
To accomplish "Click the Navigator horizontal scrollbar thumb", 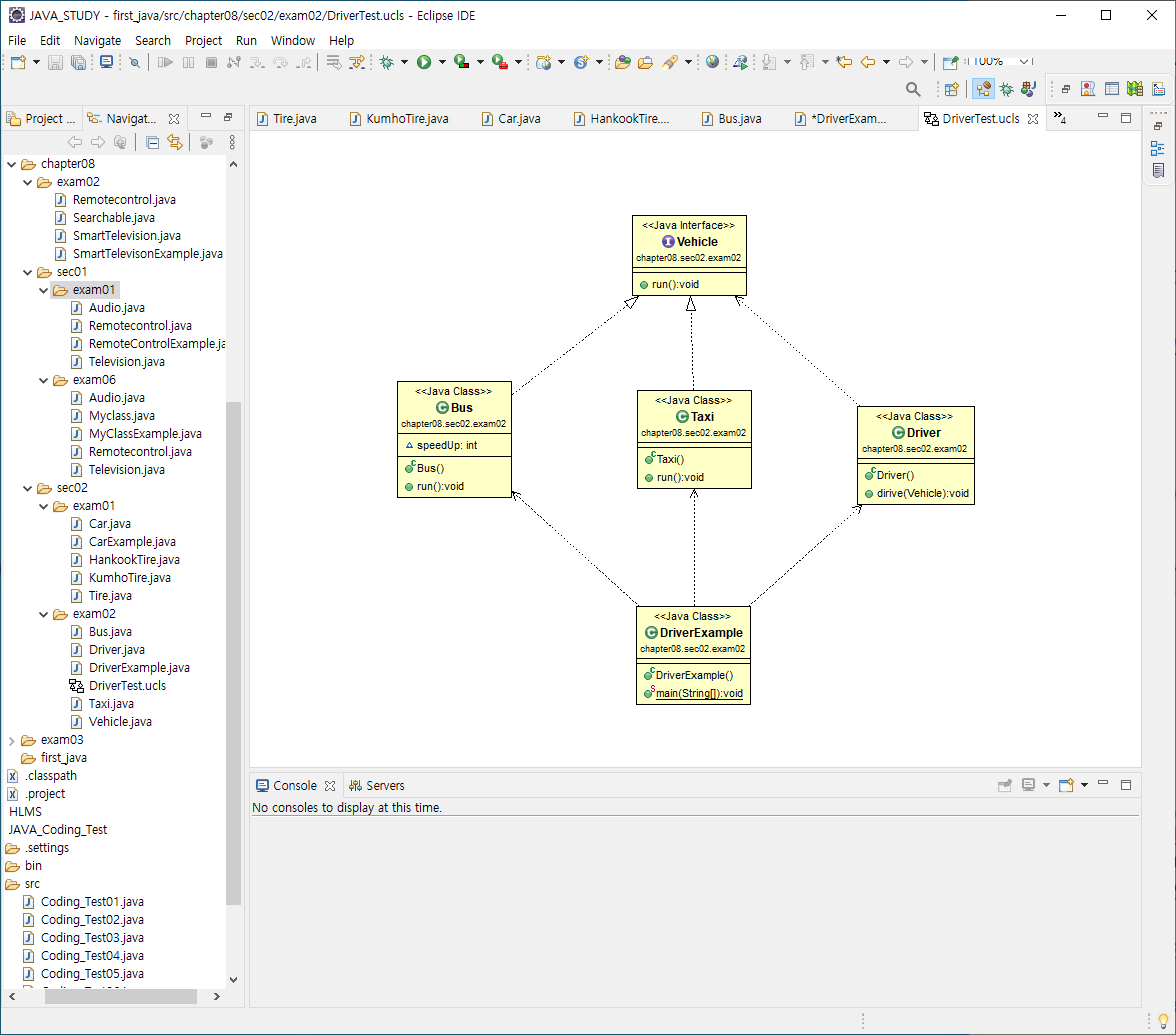I will pos(120,997).
